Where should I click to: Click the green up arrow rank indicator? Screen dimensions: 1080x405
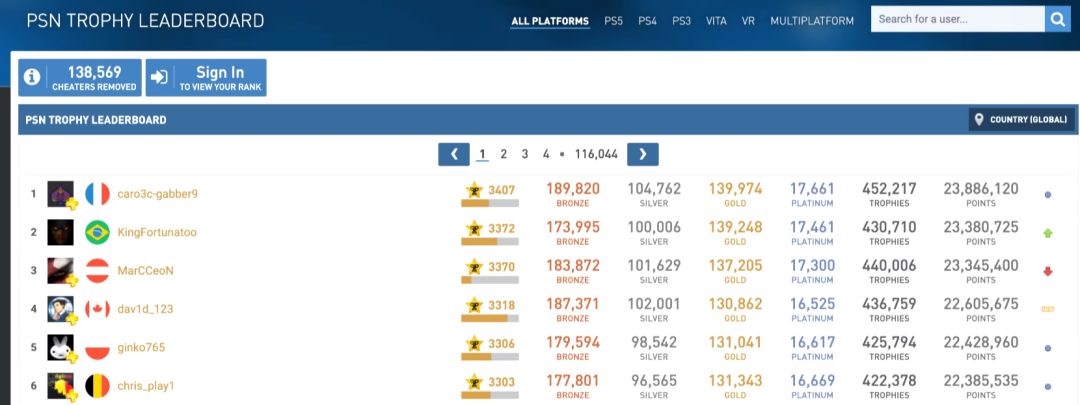click(x=1047, y=233)
